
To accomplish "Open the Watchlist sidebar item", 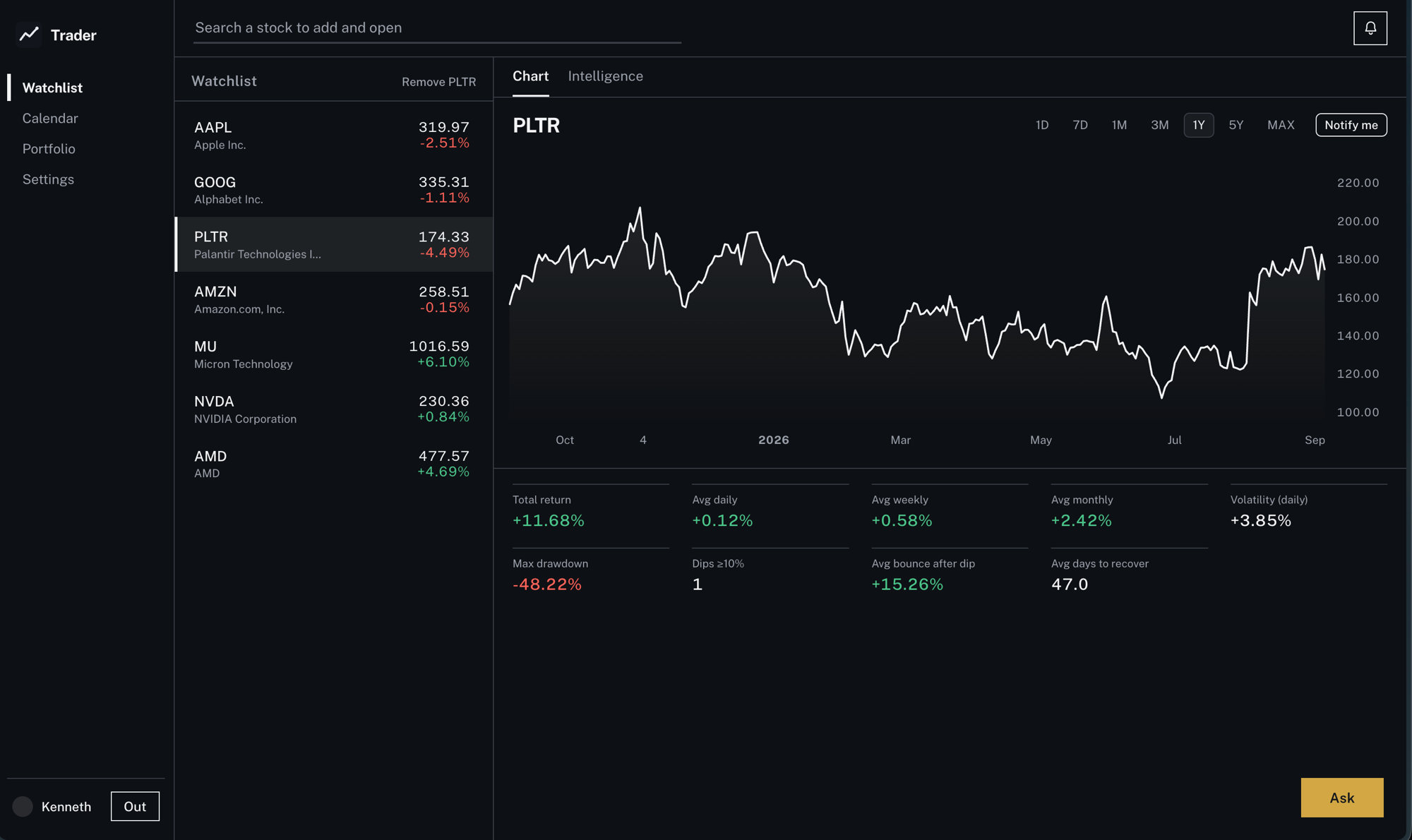I will (52, 88).
